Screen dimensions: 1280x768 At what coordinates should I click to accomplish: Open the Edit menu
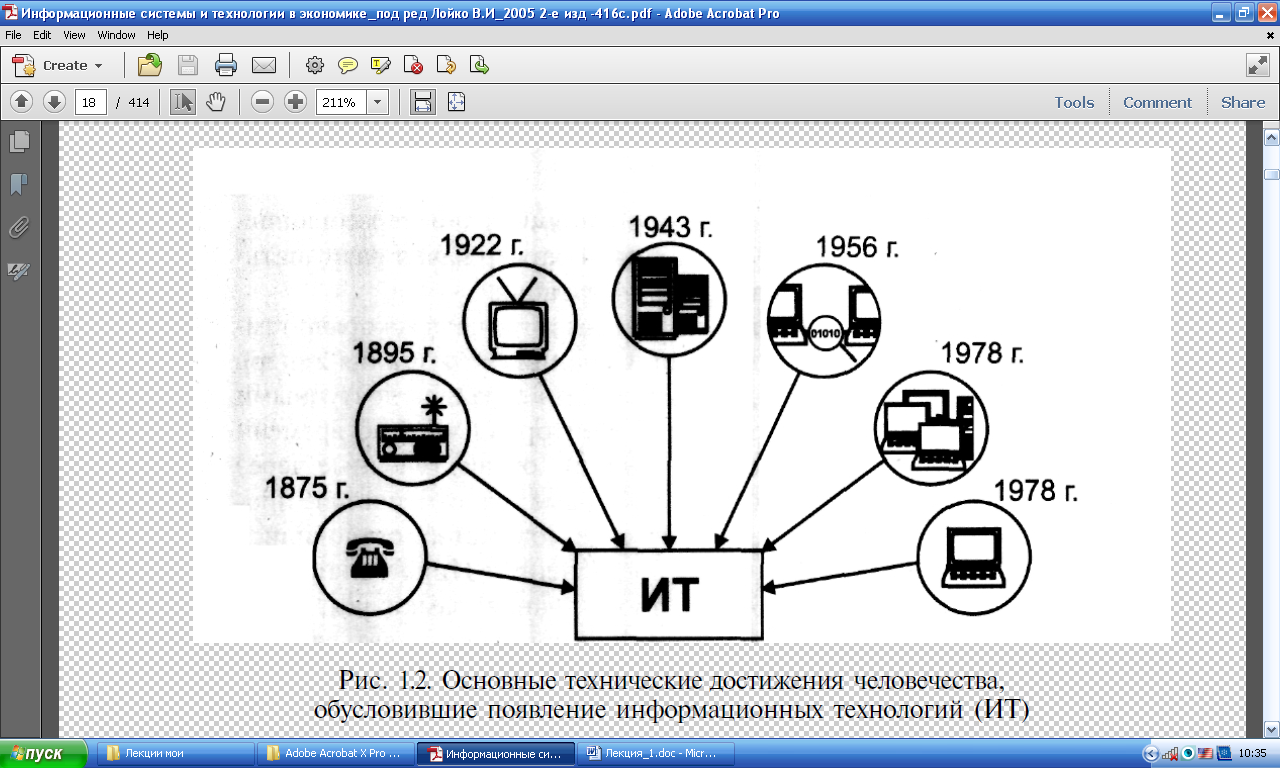tap(42, 35)
